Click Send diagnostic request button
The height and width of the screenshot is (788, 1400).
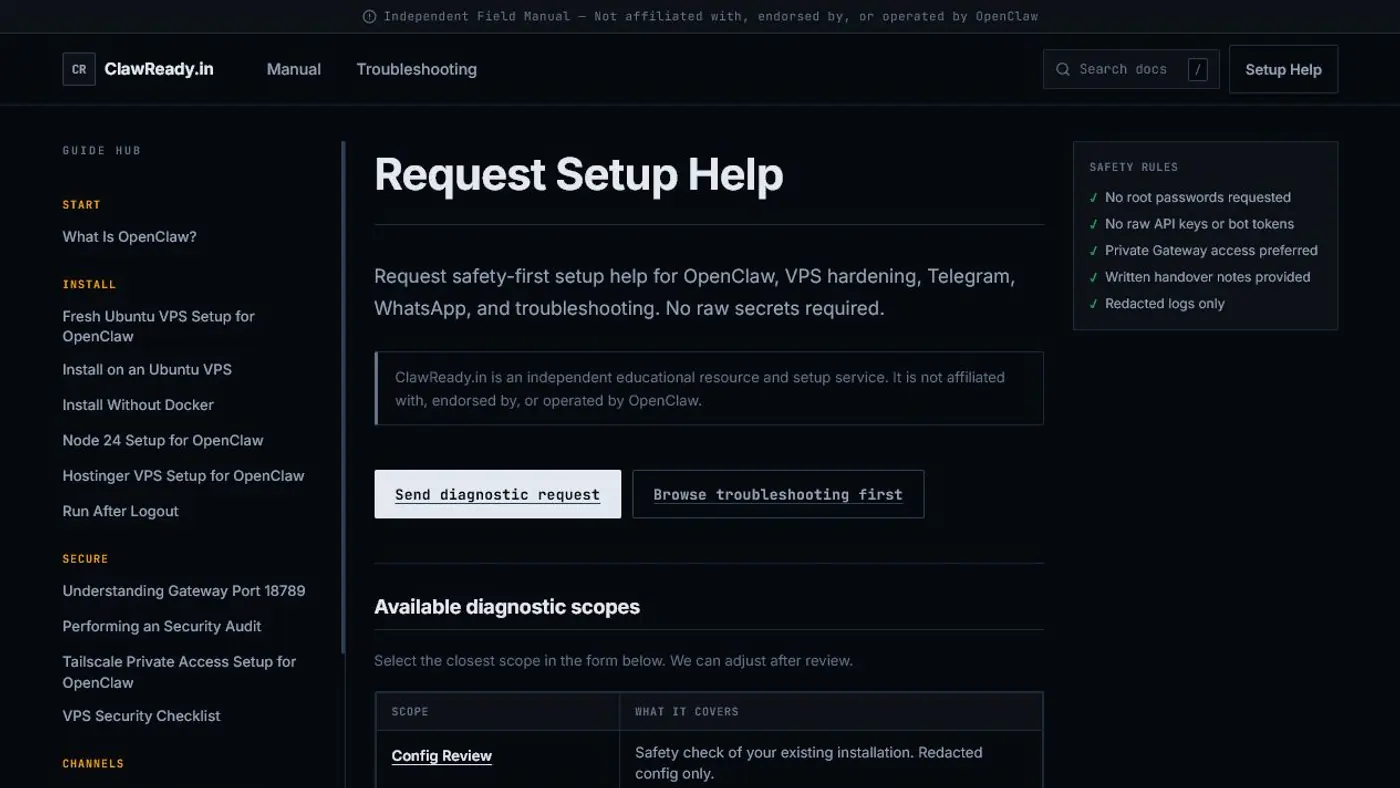(498, 494)
